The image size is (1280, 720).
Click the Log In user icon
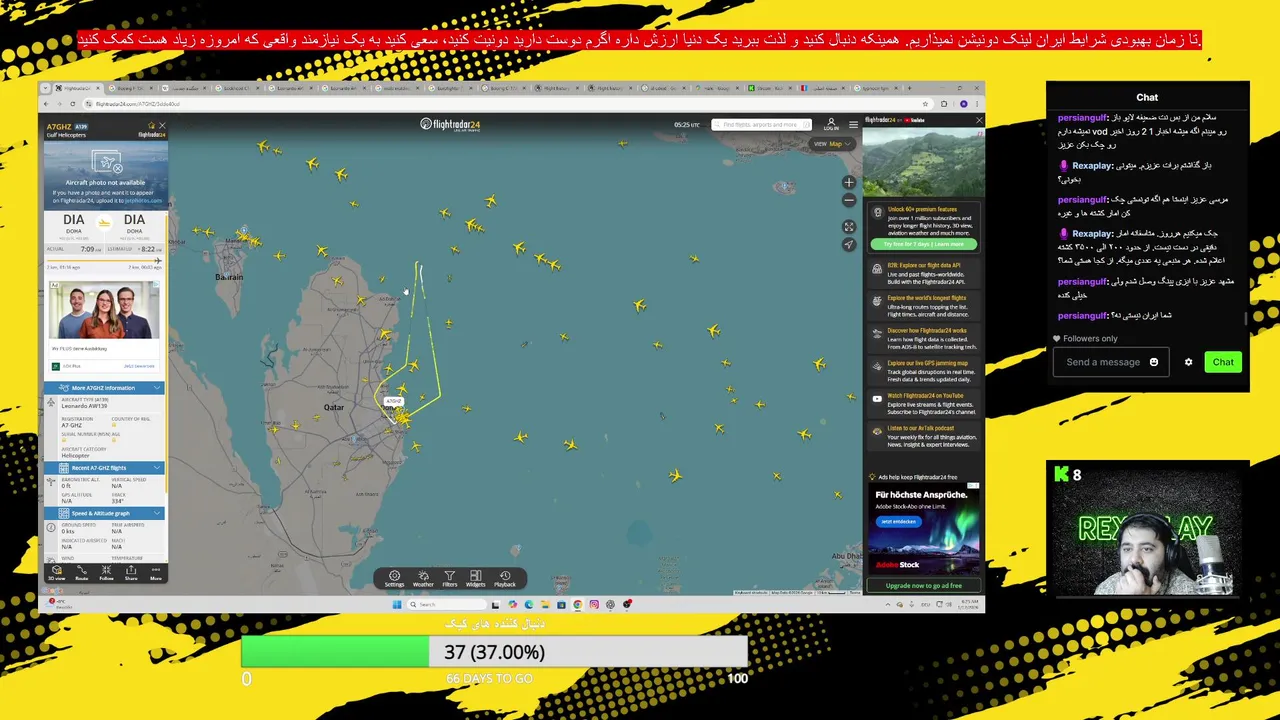(831, 124)
